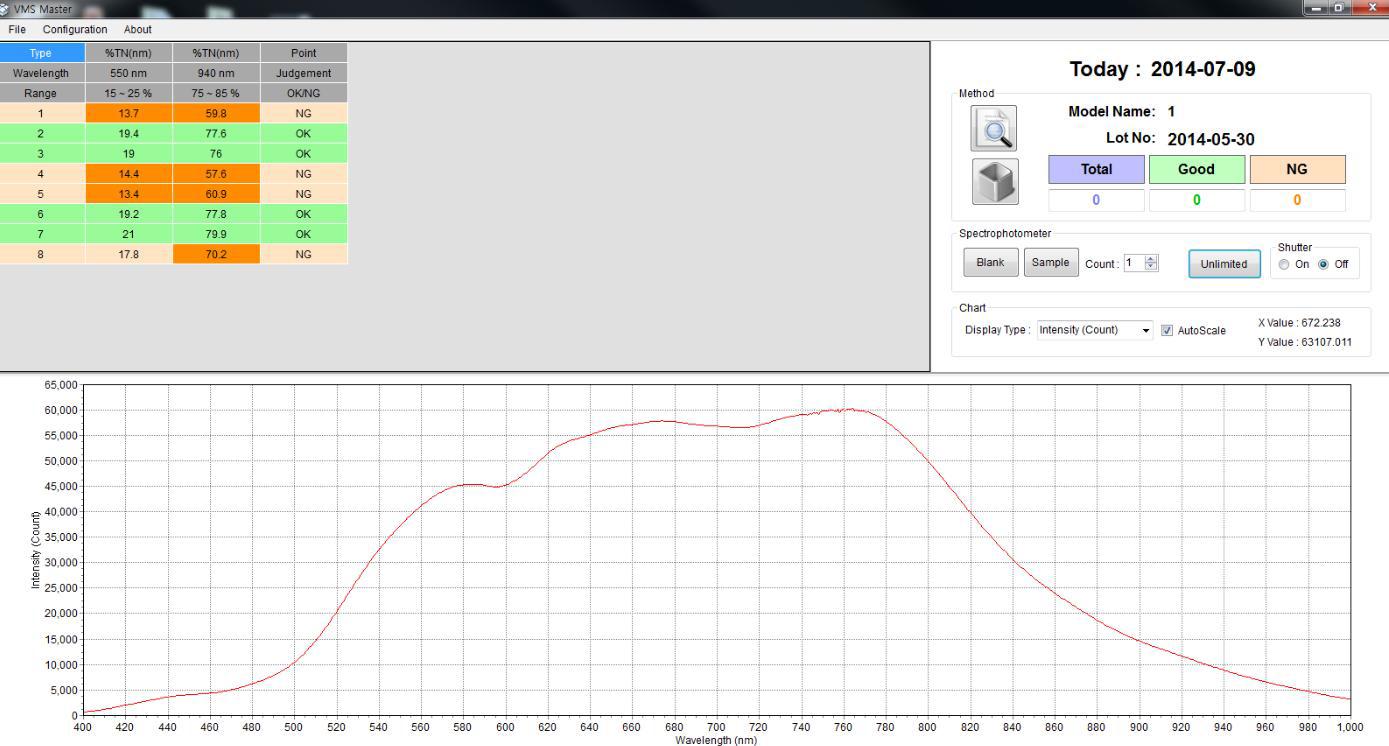Viewport: 1389px width, 746px height.
Task: Click the Lot No value 2014-05-30
Action: [x=1211, y=140]
